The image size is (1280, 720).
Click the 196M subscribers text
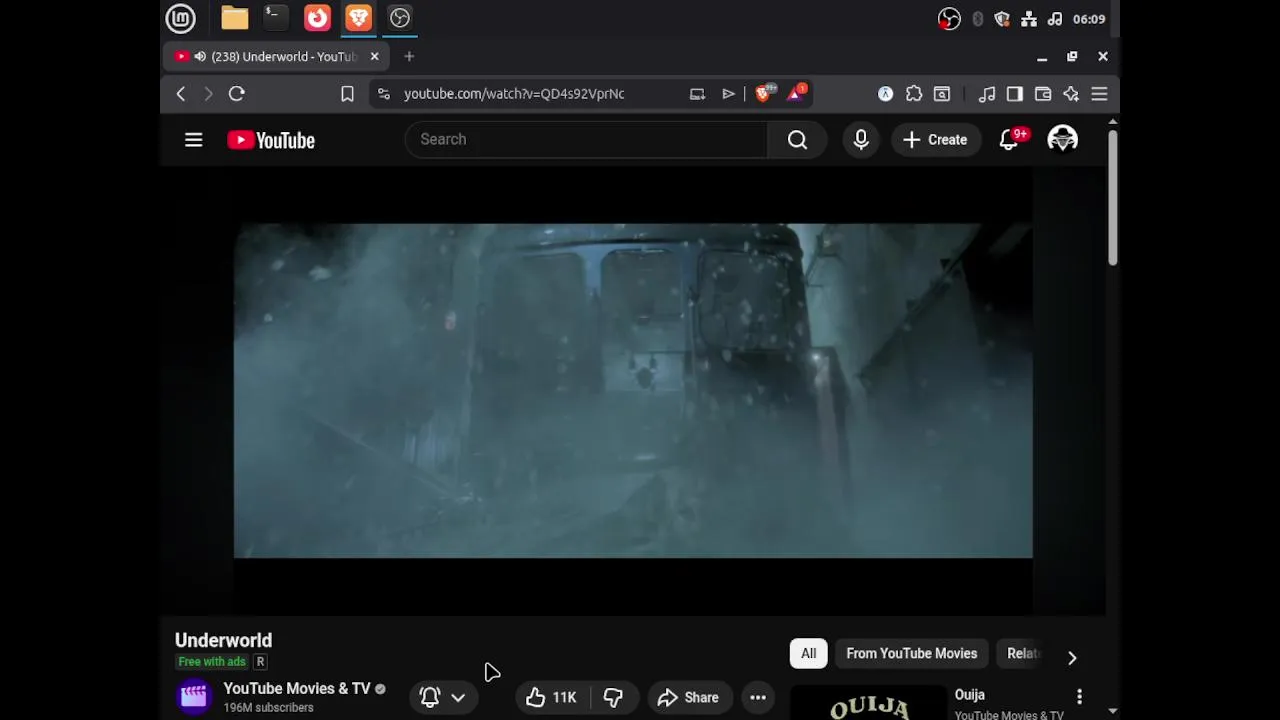coord(268,708)
